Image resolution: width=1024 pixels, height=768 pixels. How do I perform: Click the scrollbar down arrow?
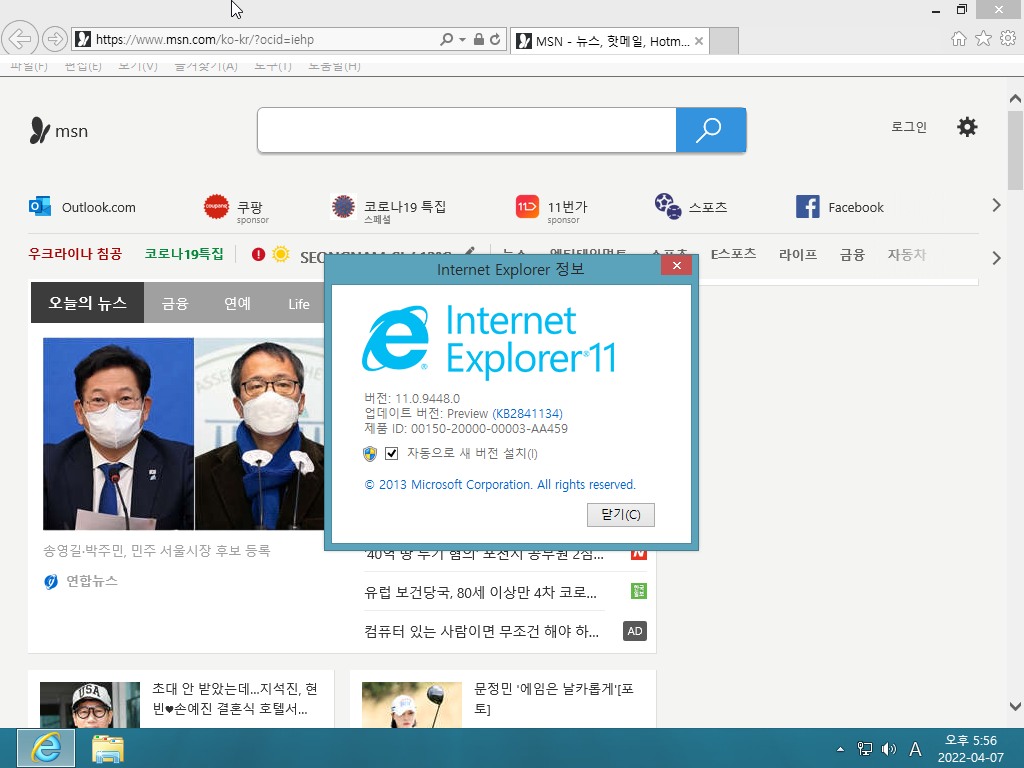pyautogui.click(x=1015, y=706)
